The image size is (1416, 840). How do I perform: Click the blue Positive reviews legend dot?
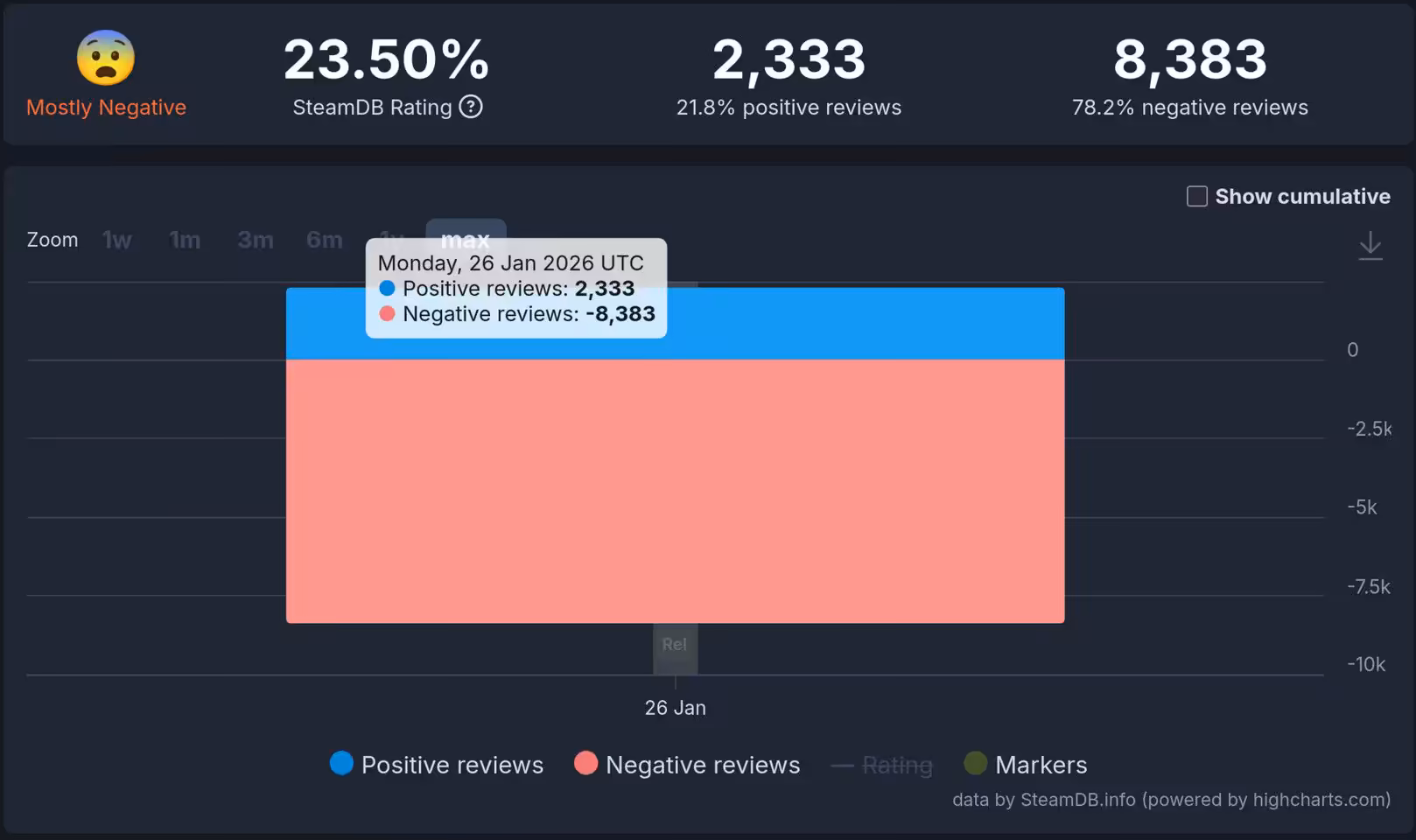[x=340, y=763]
